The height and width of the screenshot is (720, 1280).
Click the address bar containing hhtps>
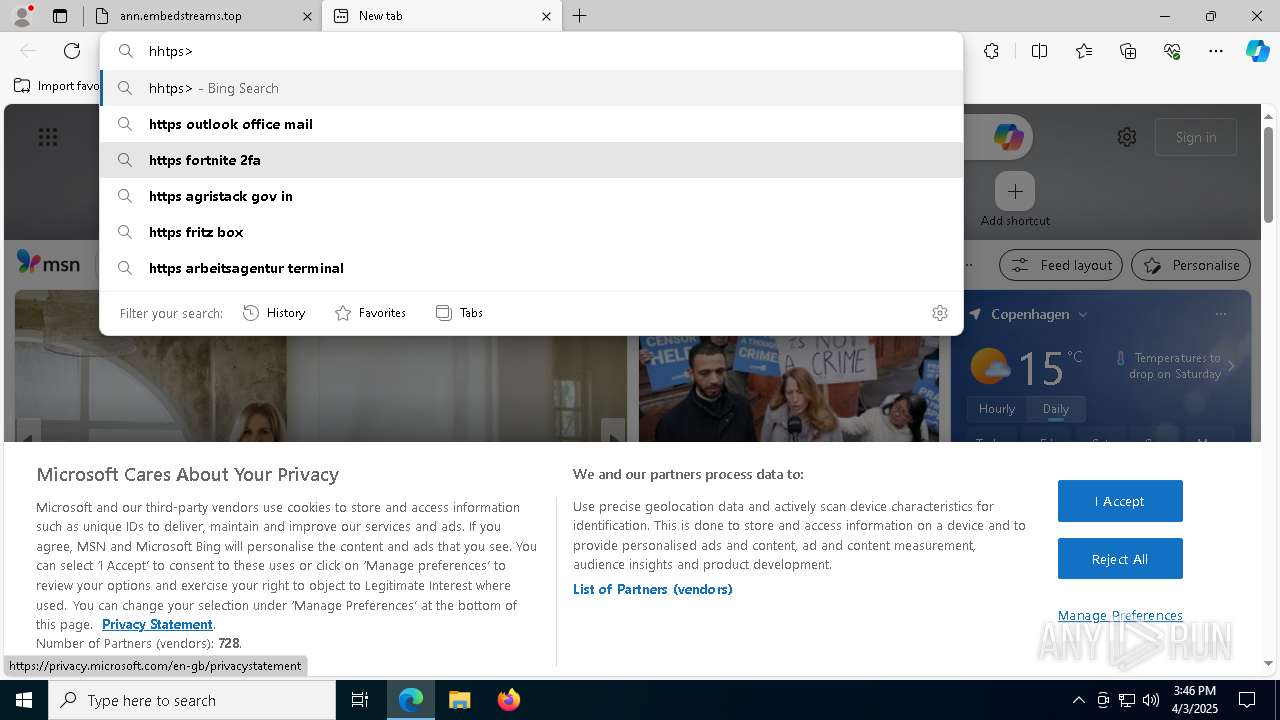point(530,51)
